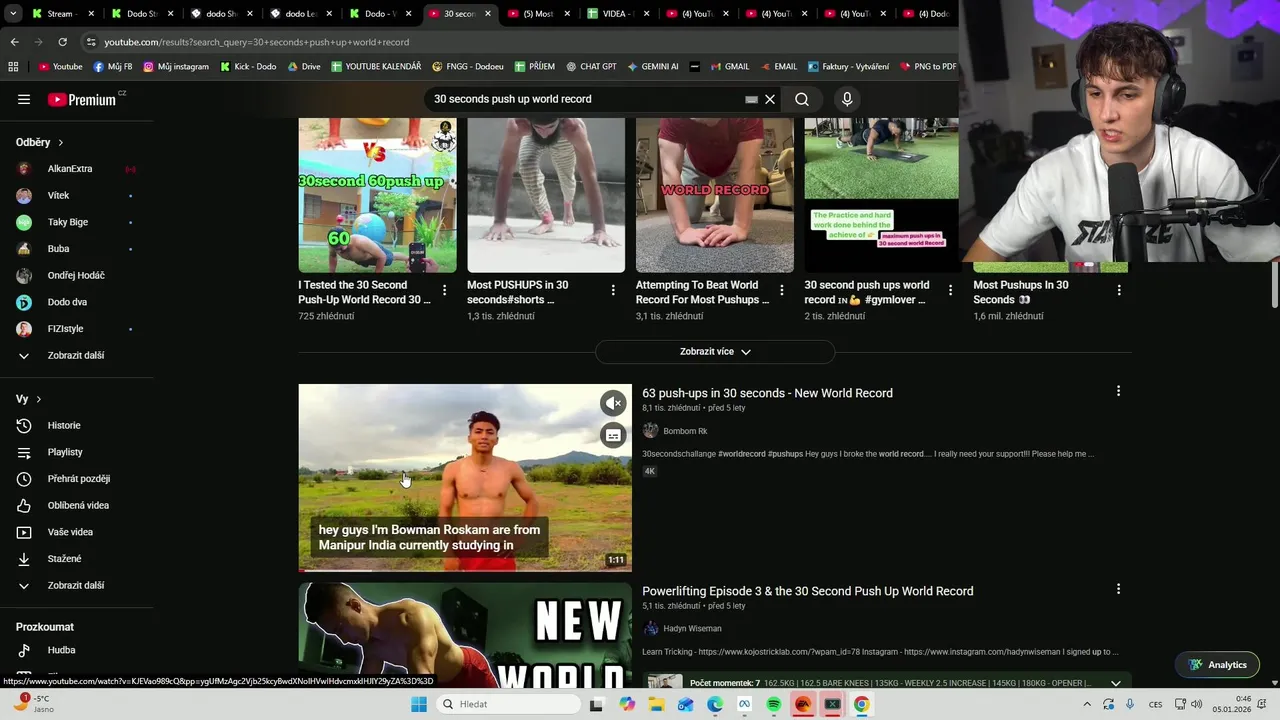
Task: Open File Explorer from taskbar
Action: (x=656, y=704)
